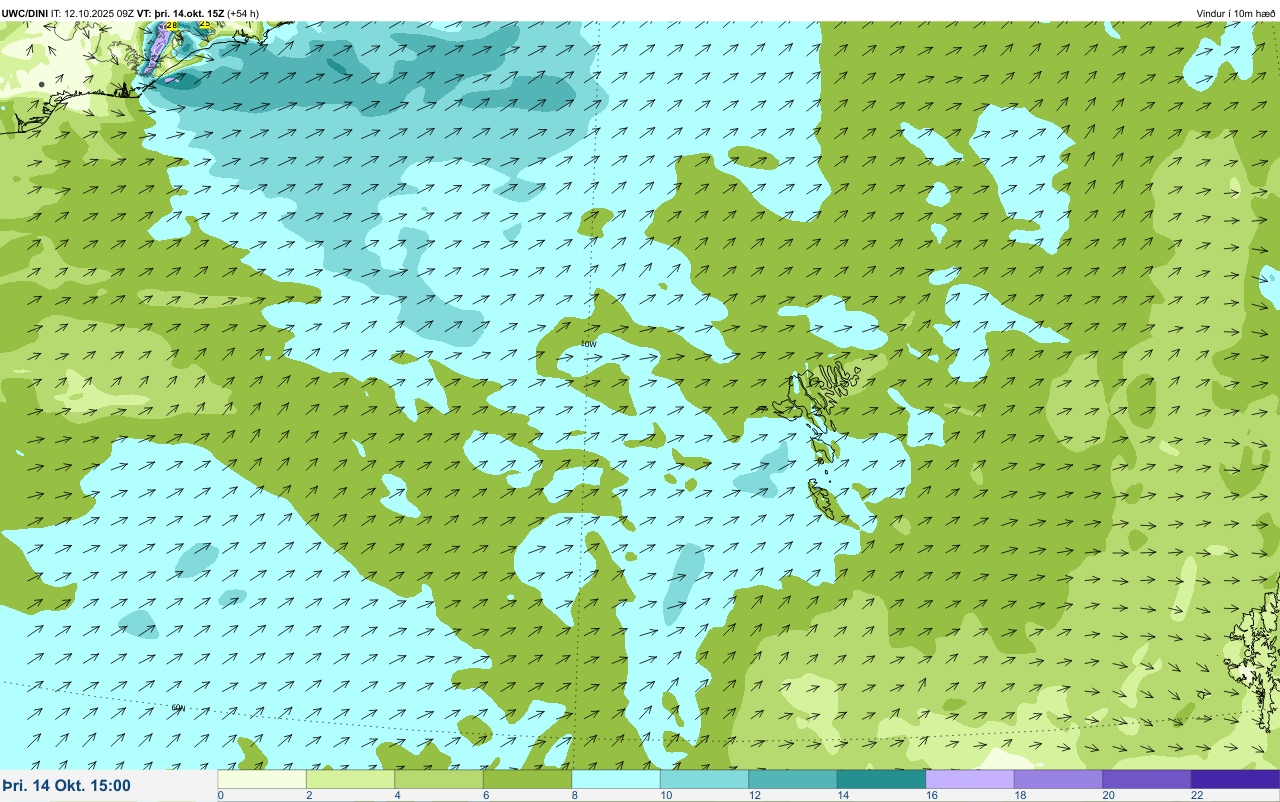Image resolution: width=1280 pixels, height=802 pixels.
Task: Click the "þri. 14.okt. 15Z" valid time
Action: (x=189, y=13)
